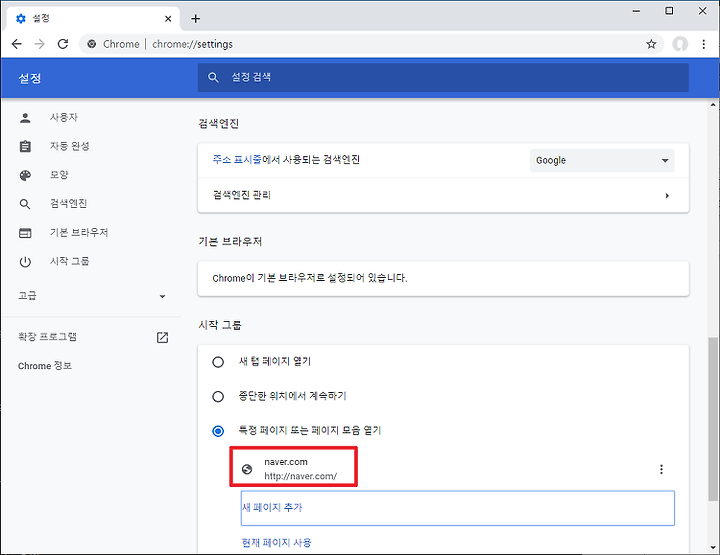Click the search icon beside 검색엔진 in sidebar

tap(25, 204)
